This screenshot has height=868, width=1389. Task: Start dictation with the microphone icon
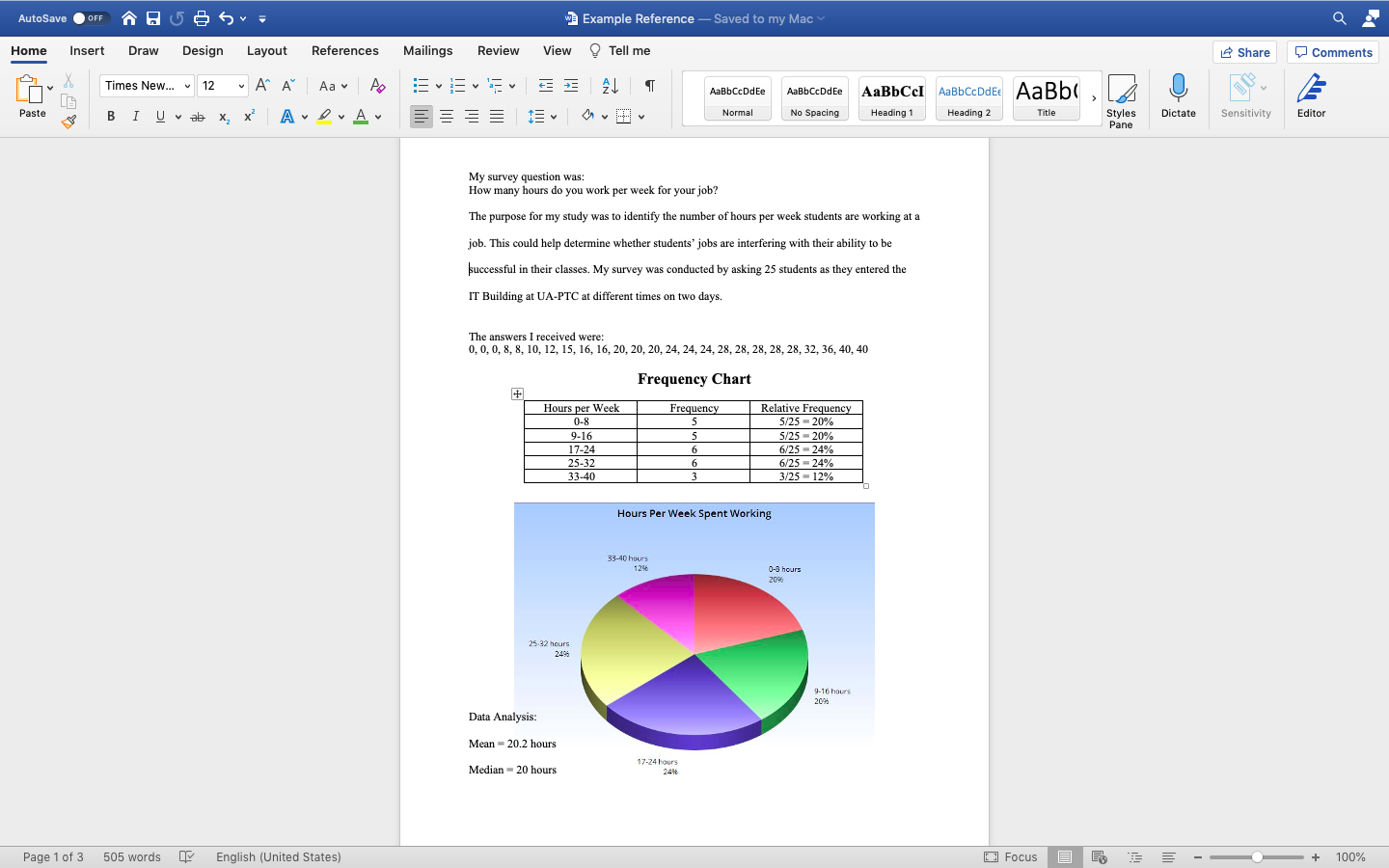click(x=1178, y=96)
